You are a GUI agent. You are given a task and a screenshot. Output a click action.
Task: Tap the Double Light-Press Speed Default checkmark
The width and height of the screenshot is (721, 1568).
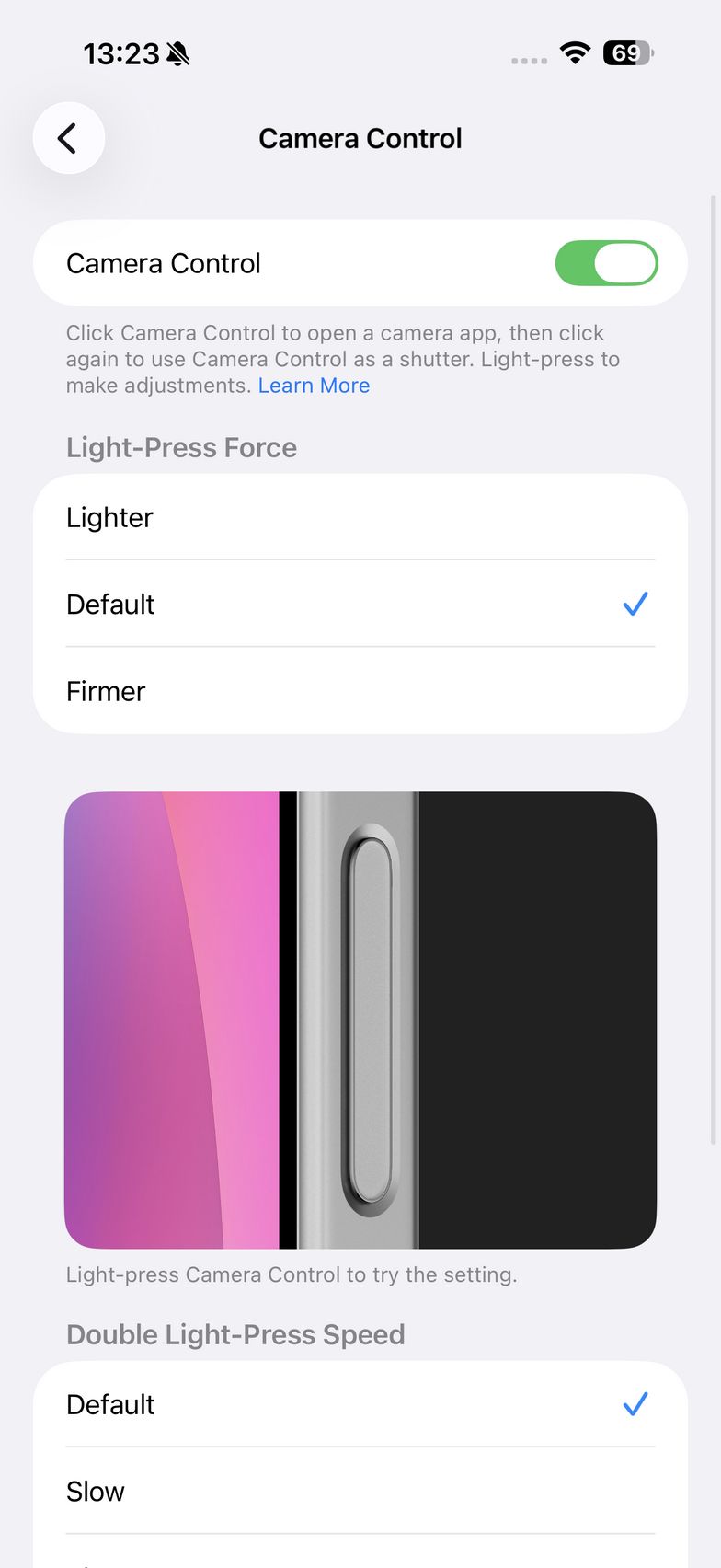coord(635,1404)
